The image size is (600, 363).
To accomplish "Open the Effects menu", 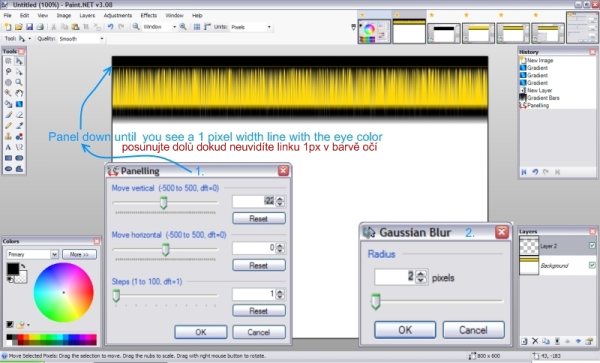I will [148, 15].
